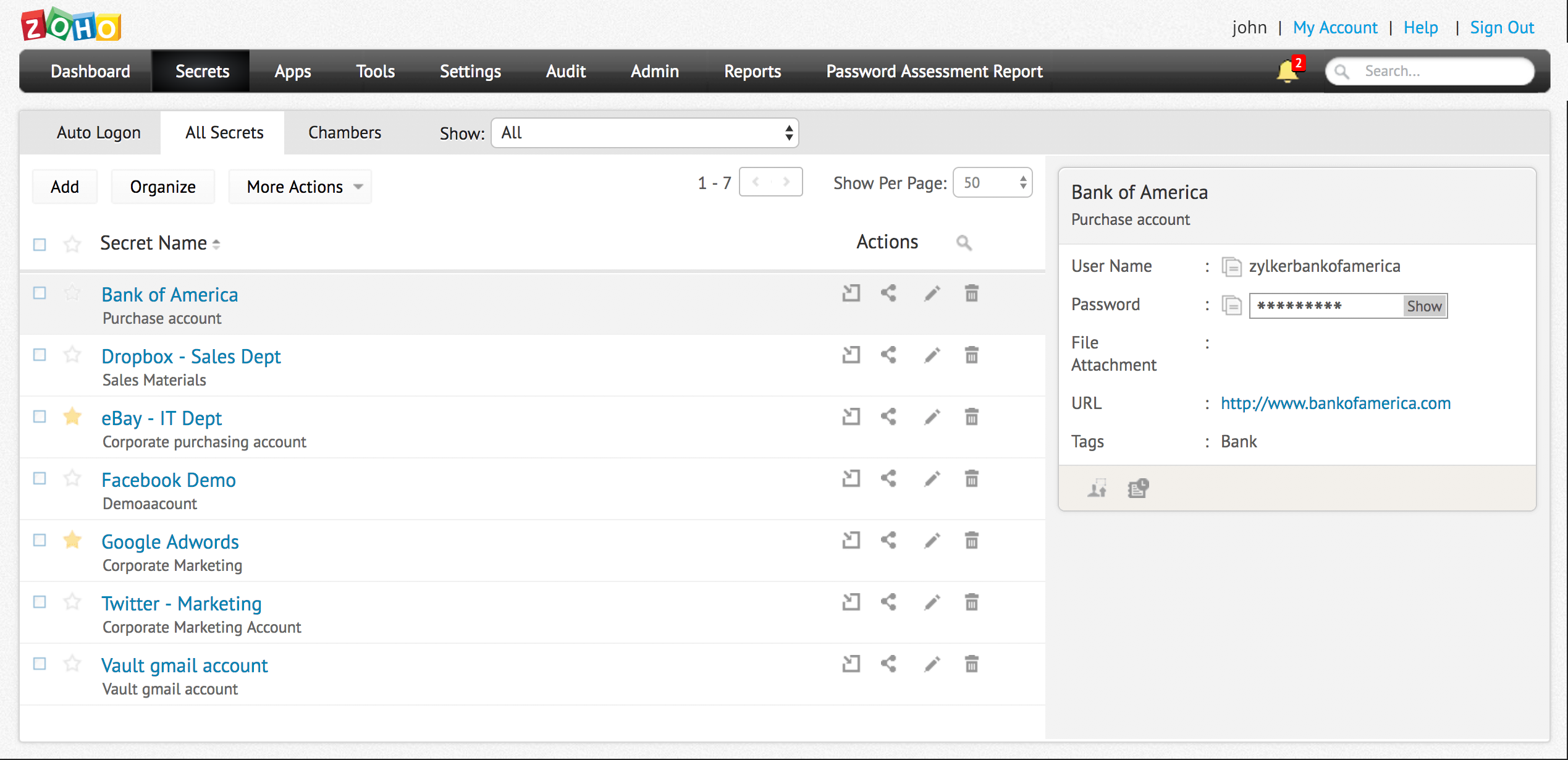Copy the Bank of America password
1568x760 pixels.
click(x=1231, y=305)
